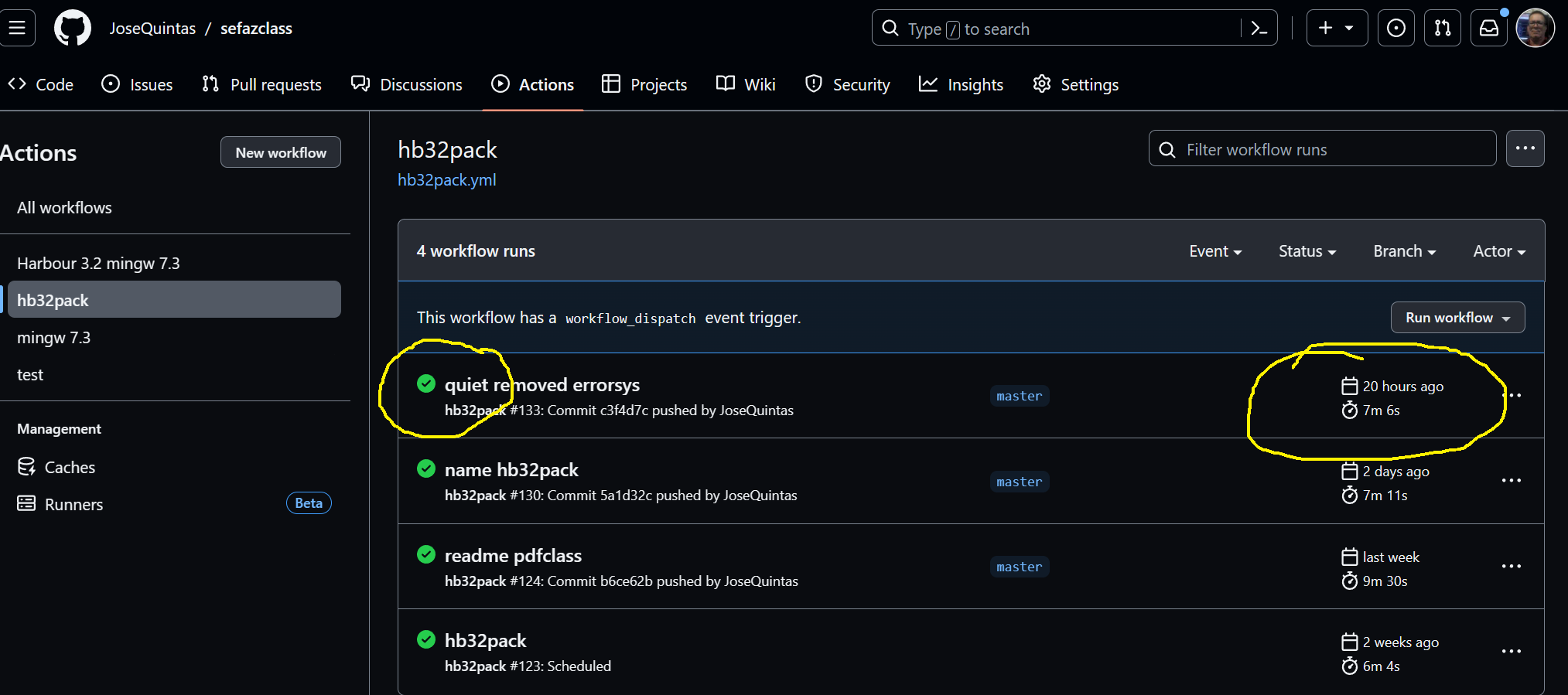Click the GitHub logo icon
This screenshot has width=1568, height=695.
73,29
